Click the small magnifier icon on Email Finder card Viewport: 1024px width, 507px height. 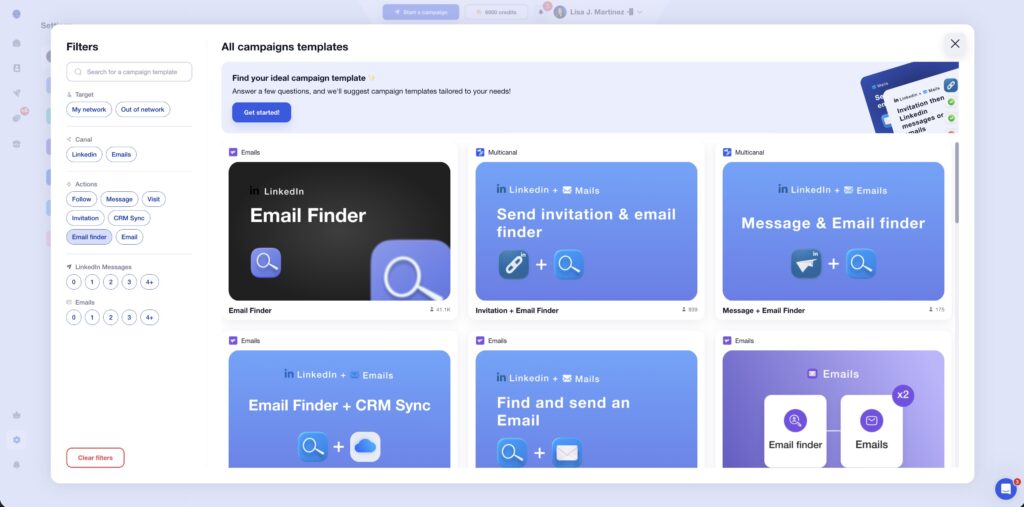tap(265, 263)
